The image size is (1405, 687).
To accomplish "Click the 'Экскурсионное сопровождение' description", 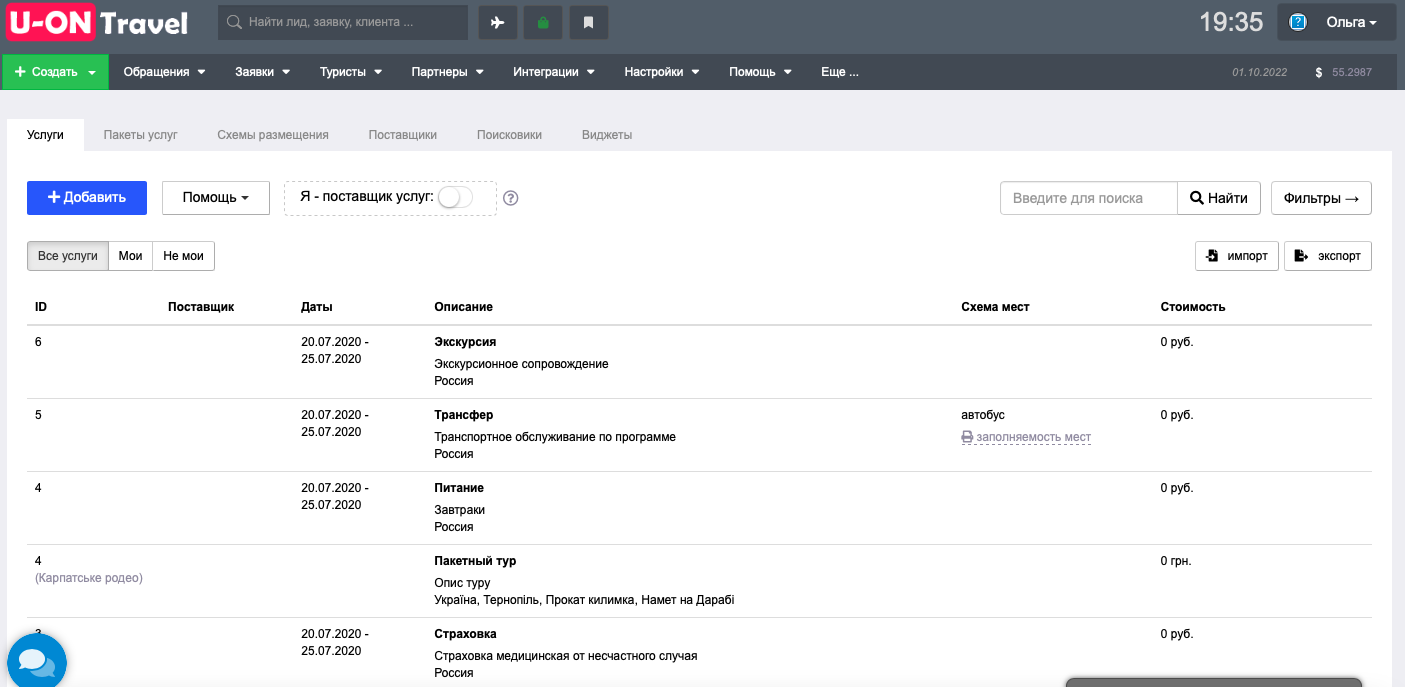I will [x=521, y=364].
